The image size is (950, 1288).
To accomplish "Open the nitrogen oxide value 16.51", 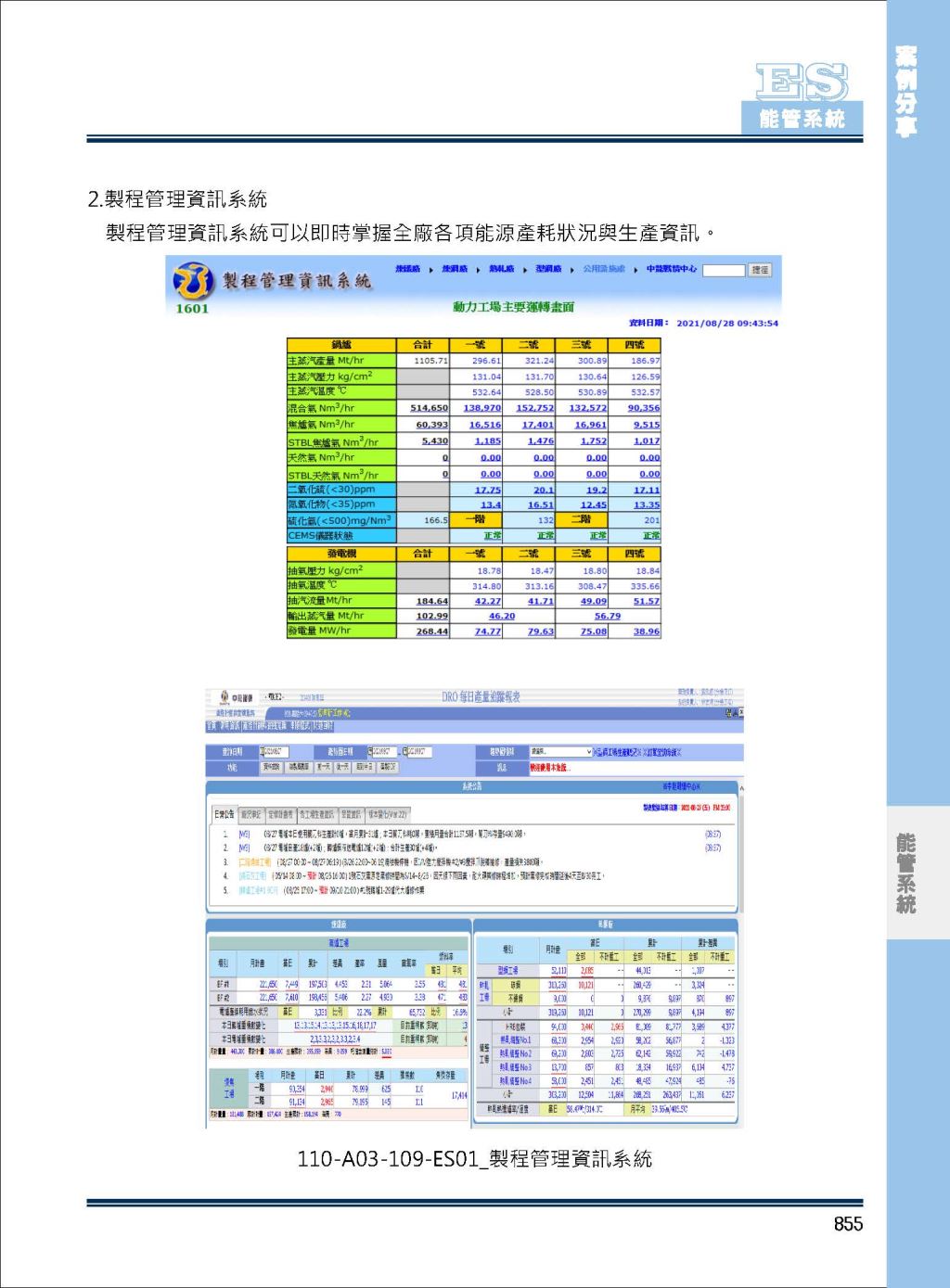I will (x=541, y=505).
